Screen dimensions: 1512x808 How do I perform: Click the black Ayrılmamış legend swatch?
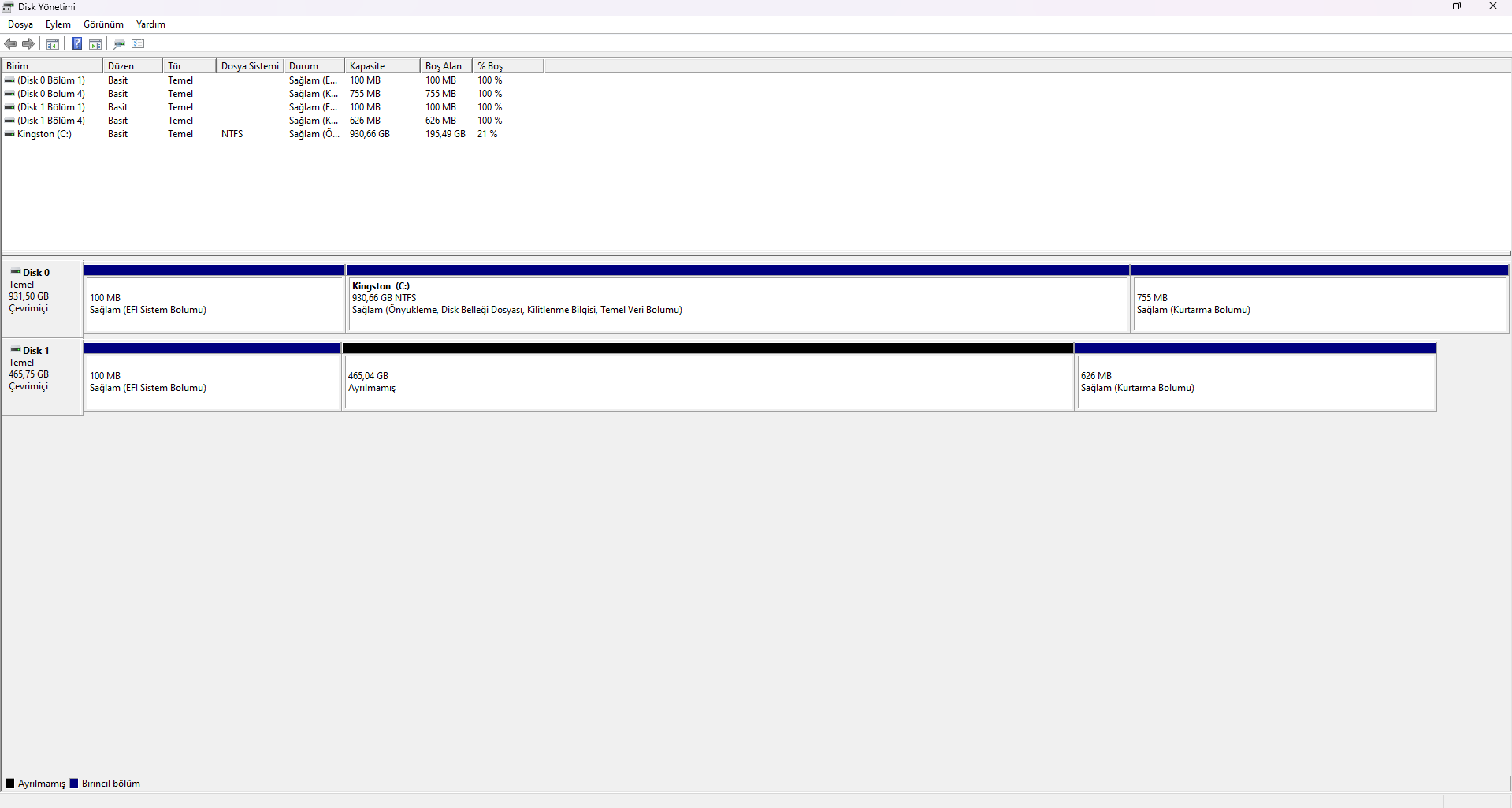tap(10, 784)
